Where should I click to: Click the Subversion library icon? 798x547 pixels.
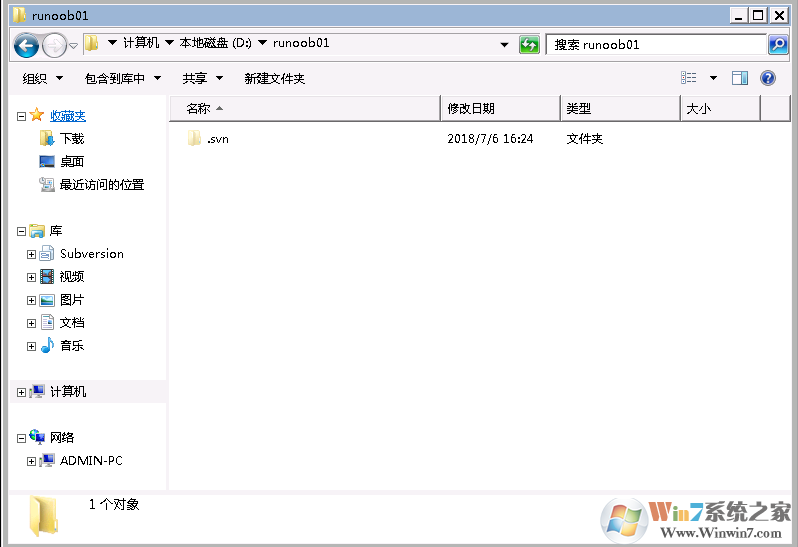[x=47, y=253]
